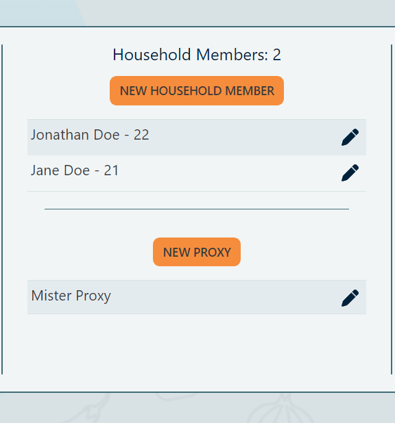Click the member count number 2 in heading

coord(277,55)
